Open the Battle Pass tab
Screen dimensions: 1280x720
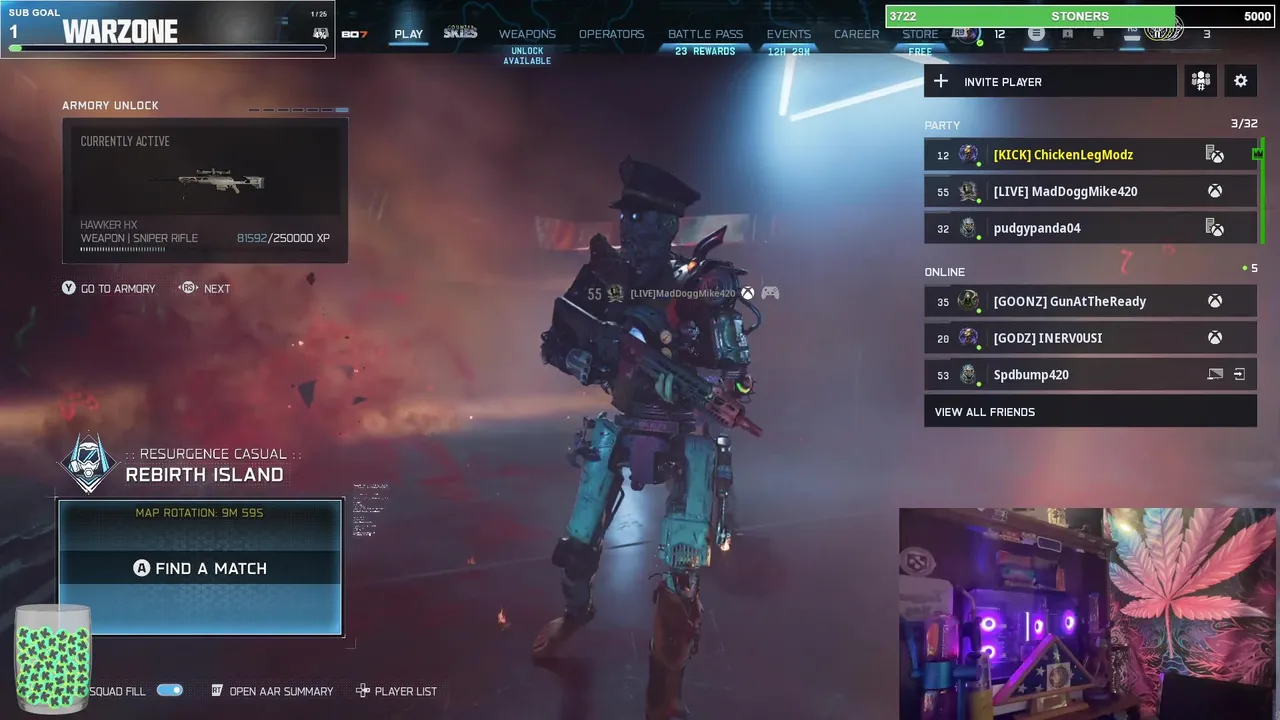705,34
